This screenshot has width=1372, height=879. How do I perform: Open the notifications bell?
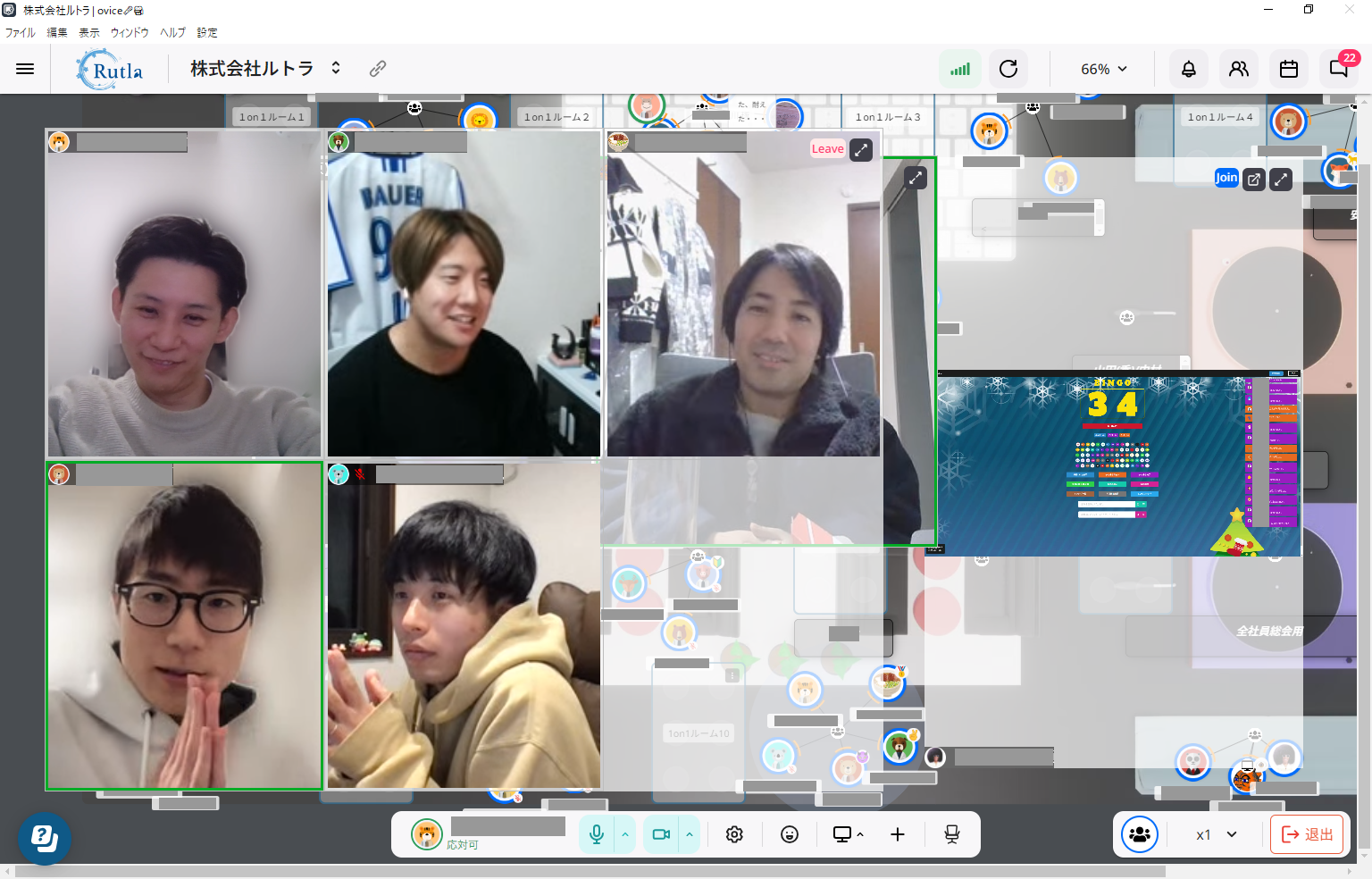click(1189, 69)
